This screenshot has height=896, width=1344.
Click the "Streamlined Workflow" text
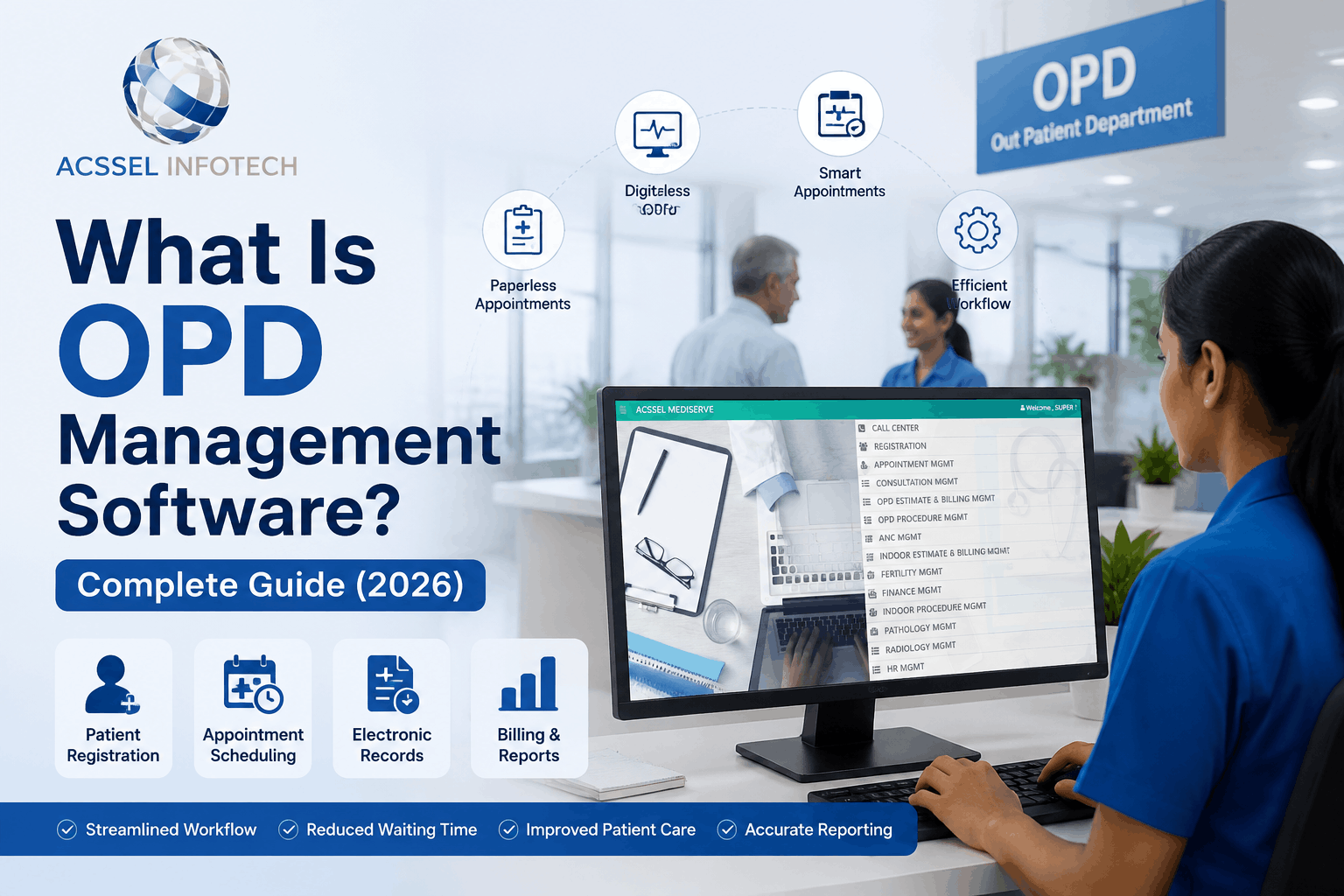[x=171, y=829]
